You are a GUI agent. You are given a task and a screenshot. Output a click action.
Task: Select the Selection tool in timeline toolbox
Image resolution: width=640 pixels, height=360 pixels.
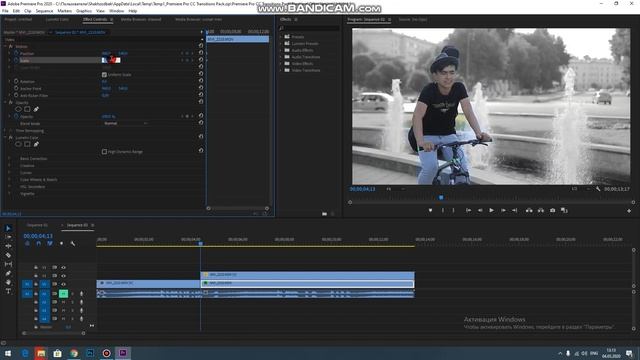(8, 228)
